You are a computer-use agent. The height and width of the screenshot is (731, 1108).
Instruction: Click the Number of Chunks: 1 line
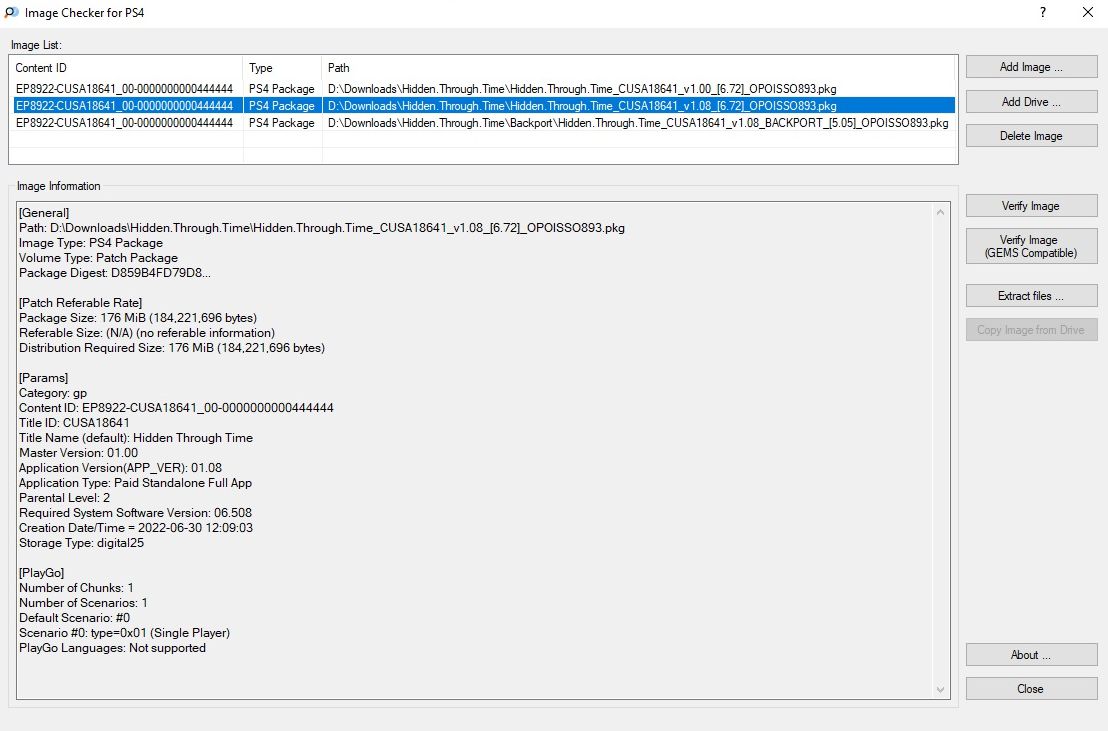click(x=76, y=588)
